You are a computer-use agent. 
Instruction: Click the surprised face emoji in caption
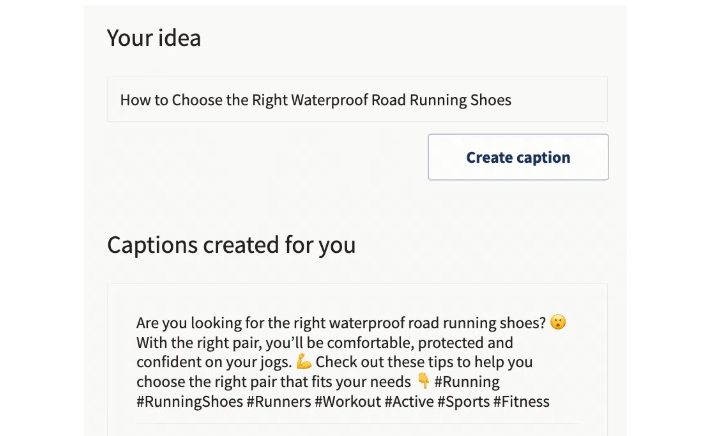pyautogui.click(x=558, y=323)
